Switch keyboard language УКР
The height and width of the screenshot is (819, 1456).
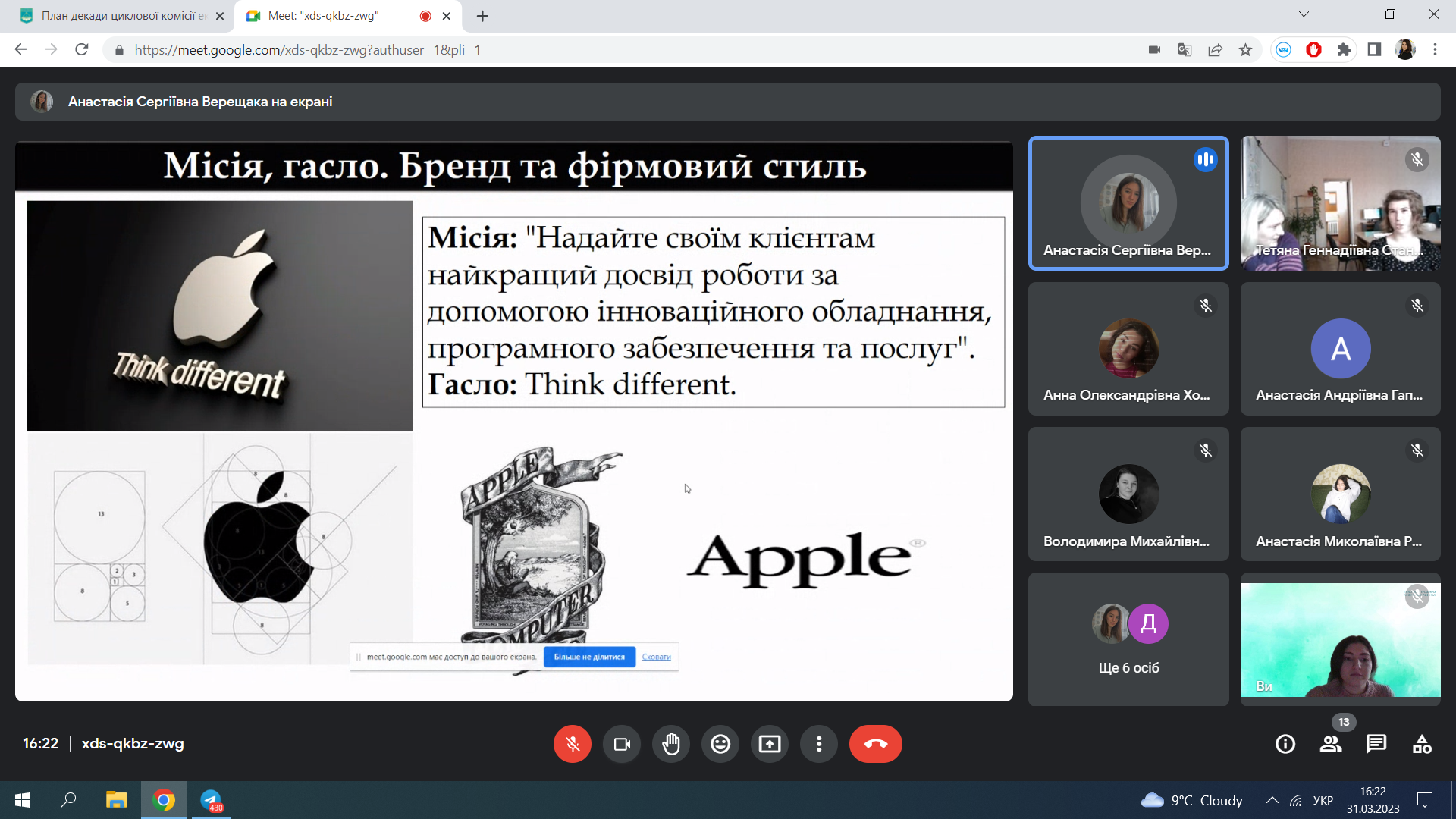[x=1323, y=800]
